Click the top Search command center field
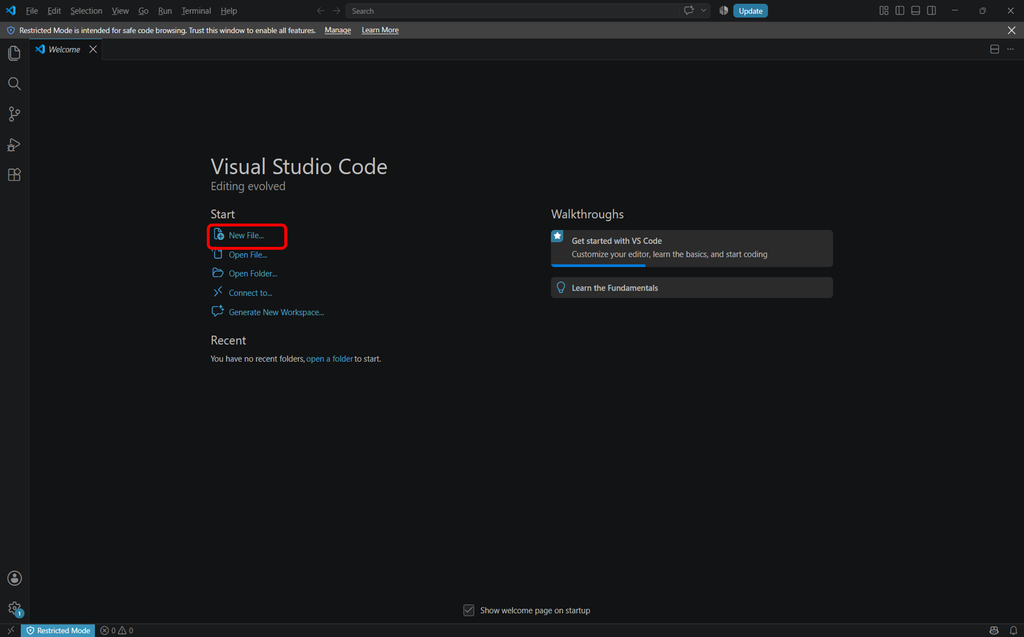 [x=513, y=10]
